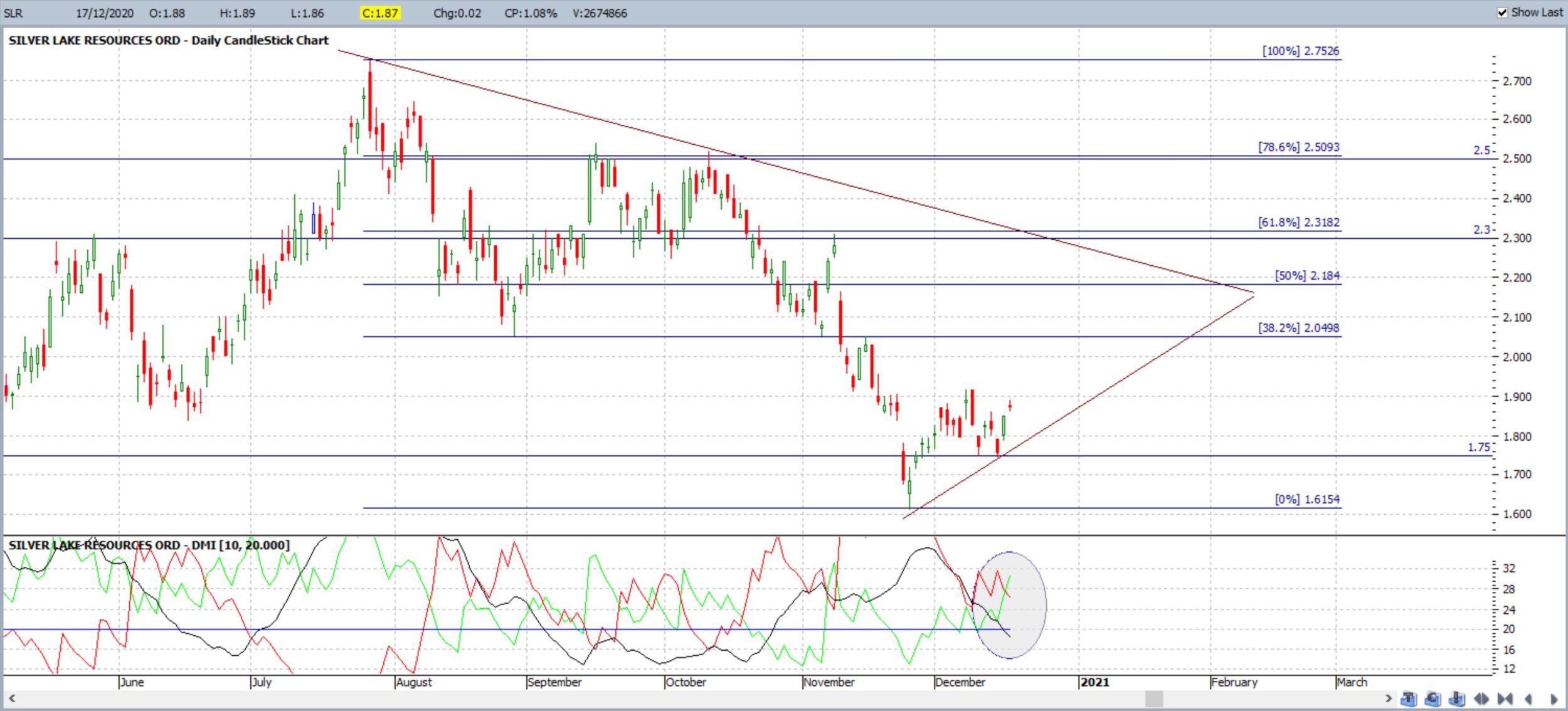Click the August label on time axis
The image size is (1568, 711).
pyautogui.click(x=414, y=682)
